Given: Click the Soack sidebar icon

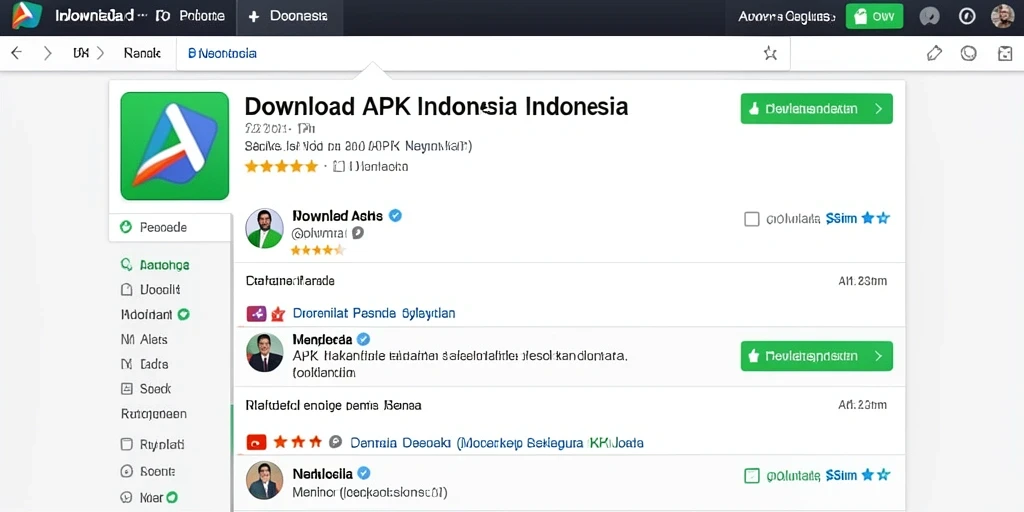Looking at the screenshot, I should pos(127,389).
